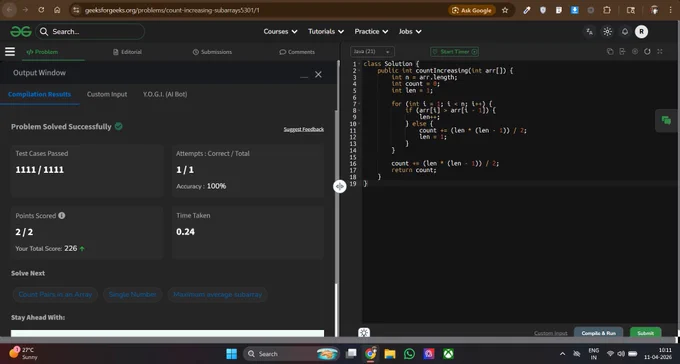Screen dimensions: 680x364
Task: Go back in browser history
Action: point(9,10)
